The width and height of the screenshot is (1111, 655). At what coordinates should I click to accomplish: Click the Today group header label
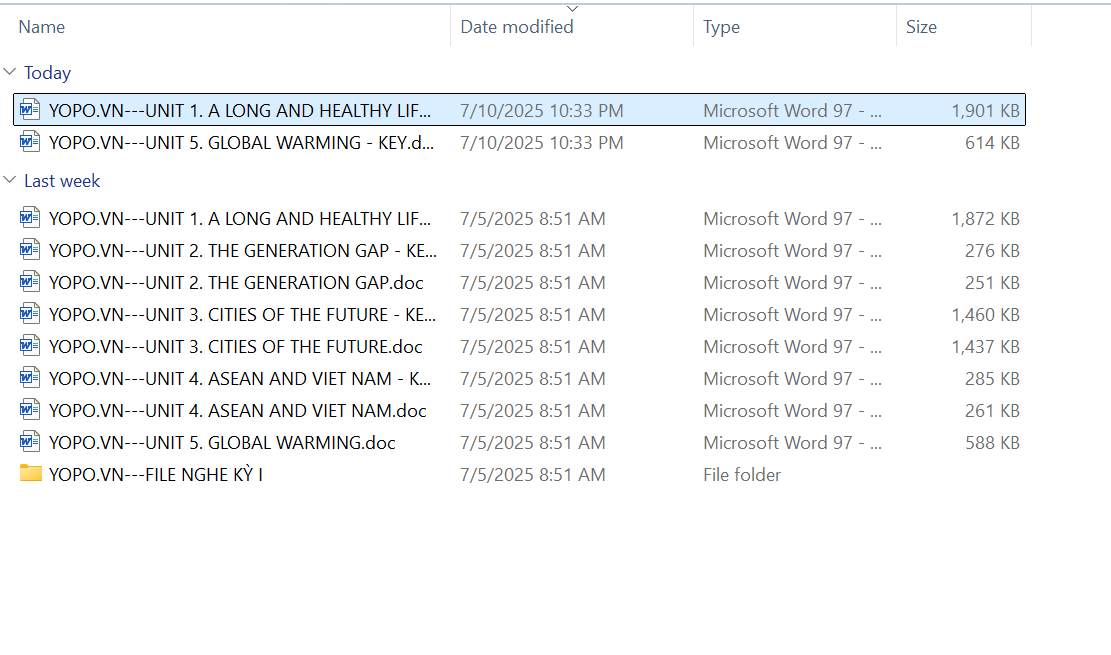[47, 73]
